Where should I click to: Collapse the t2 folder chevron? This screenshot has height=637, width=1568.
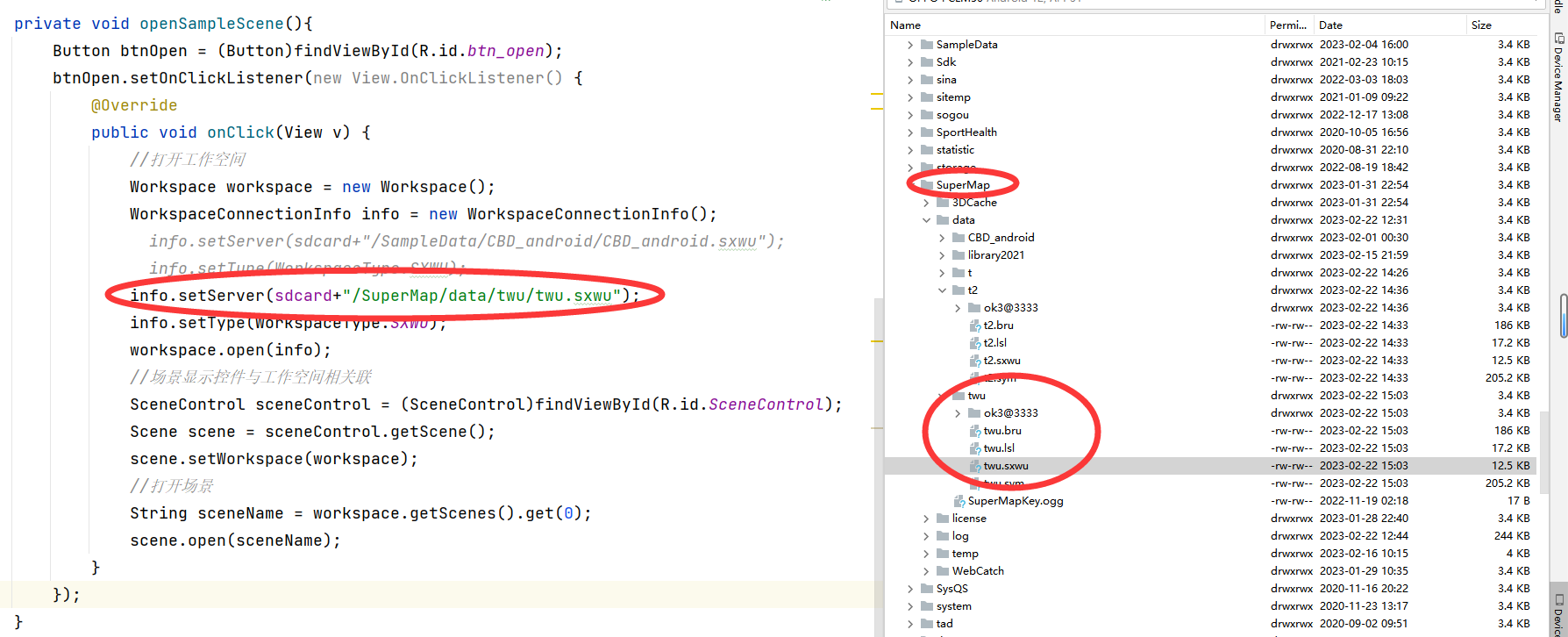point(942,290)
